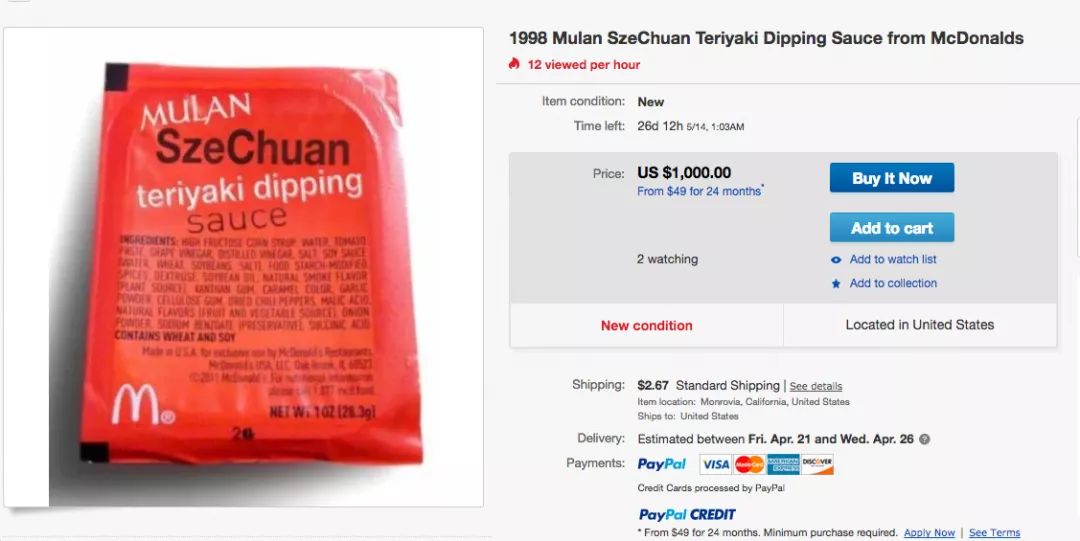Click the Visa card icon
This screenshot has width=1080, height=541.
(715, 465)
